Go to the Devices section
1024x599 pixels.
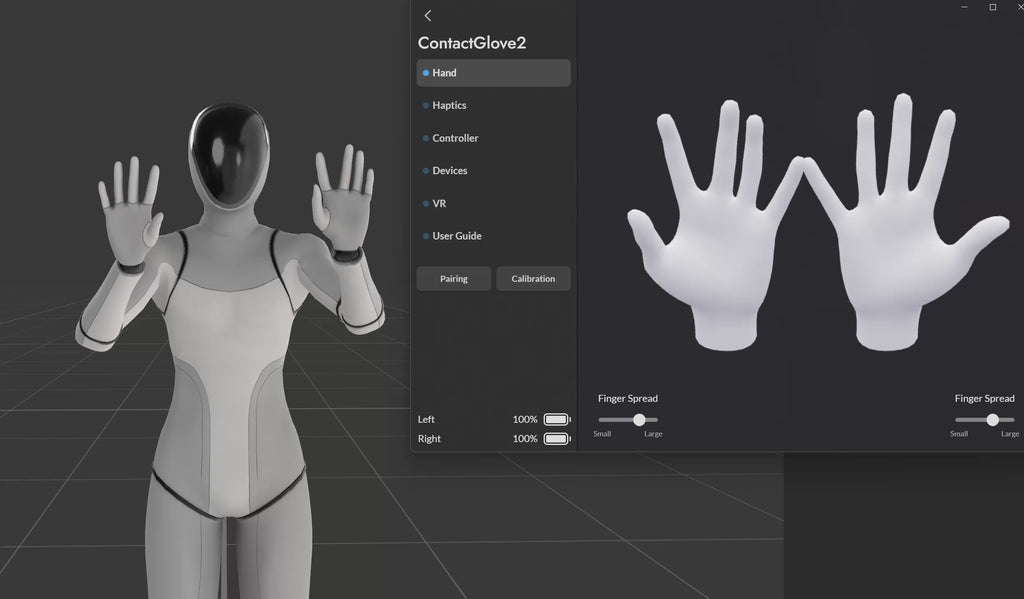pos(493,170)
